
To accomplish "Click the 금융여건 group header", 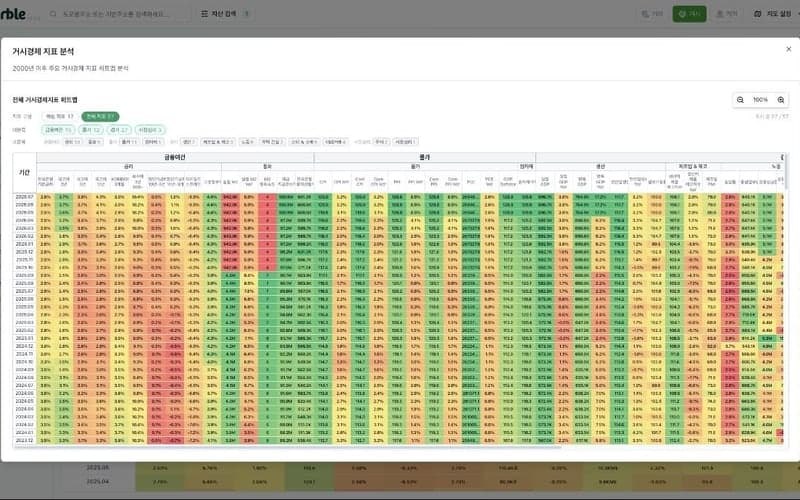I will point(175,157).
